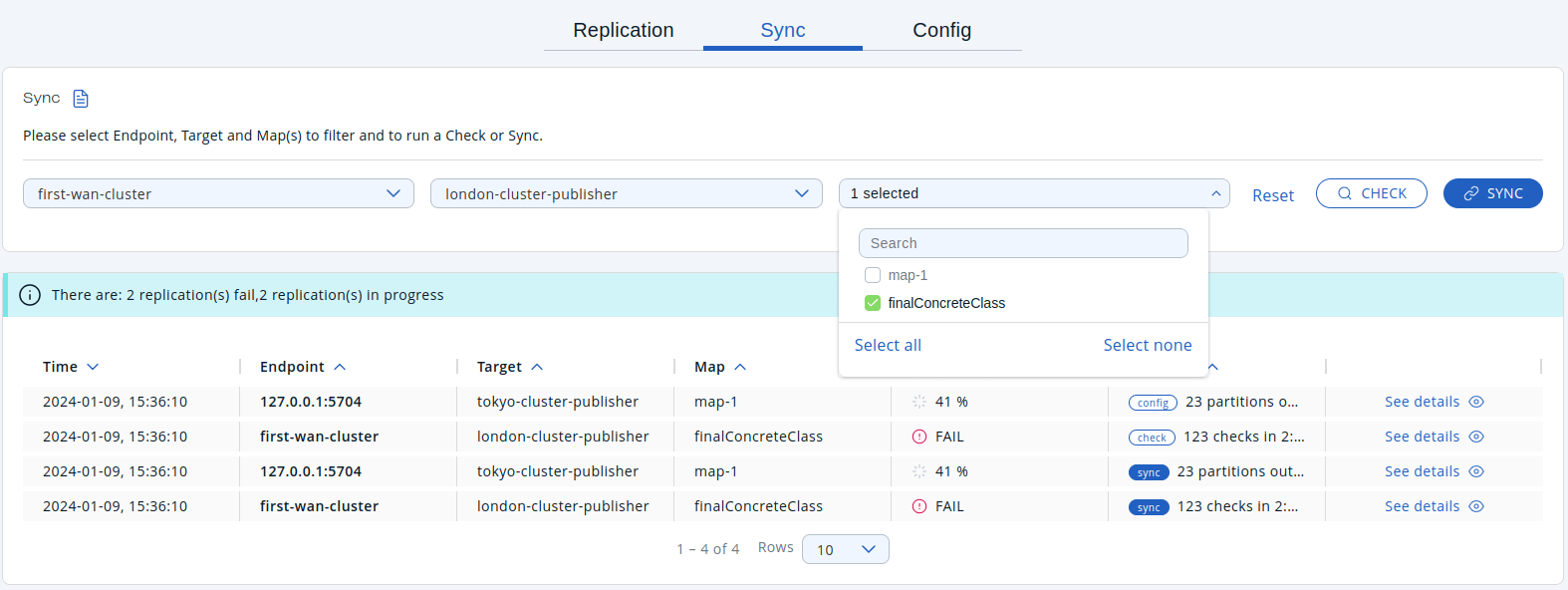Sort by Map column arrow
Viewport: 1568px width, 590px height.
(740, 367)
